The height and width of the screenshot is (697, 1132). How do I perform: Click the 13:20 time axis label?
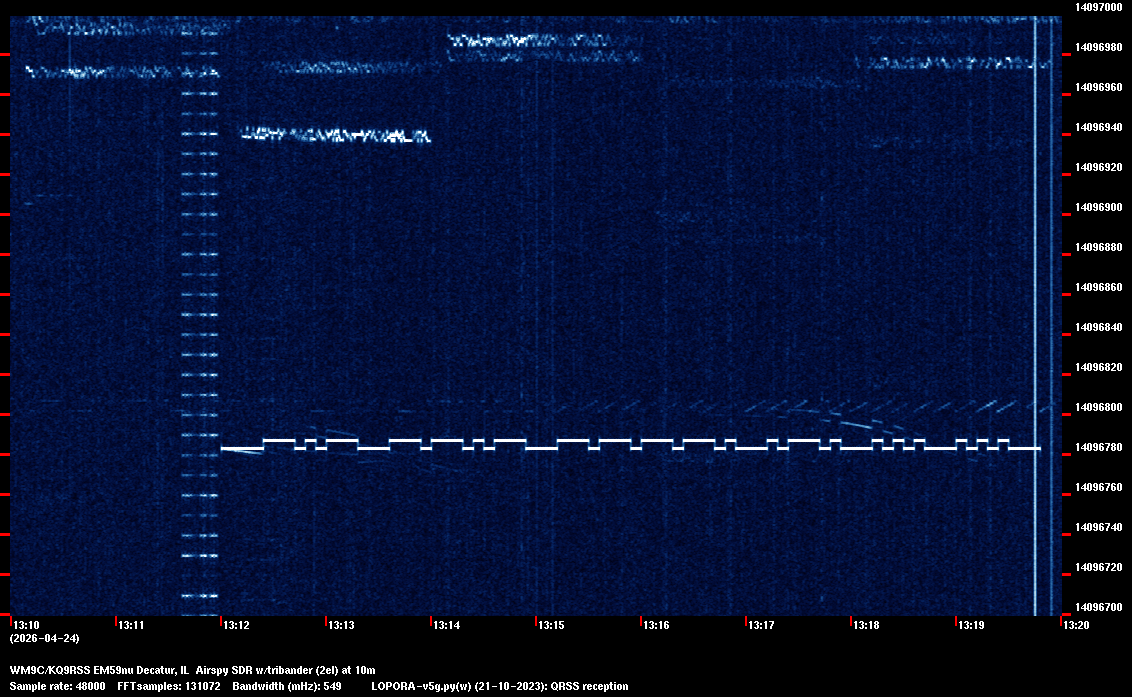[1076, 625]
